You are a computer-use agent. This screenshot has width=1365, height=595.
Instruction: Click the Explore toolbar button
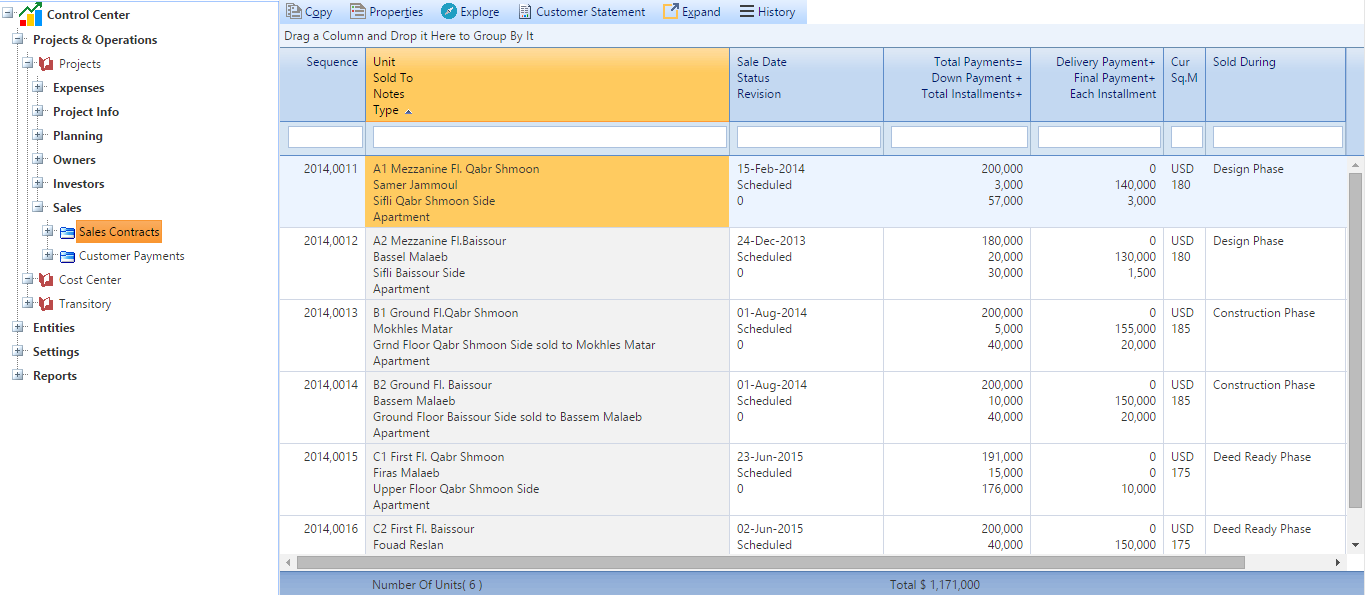(470, 12)
